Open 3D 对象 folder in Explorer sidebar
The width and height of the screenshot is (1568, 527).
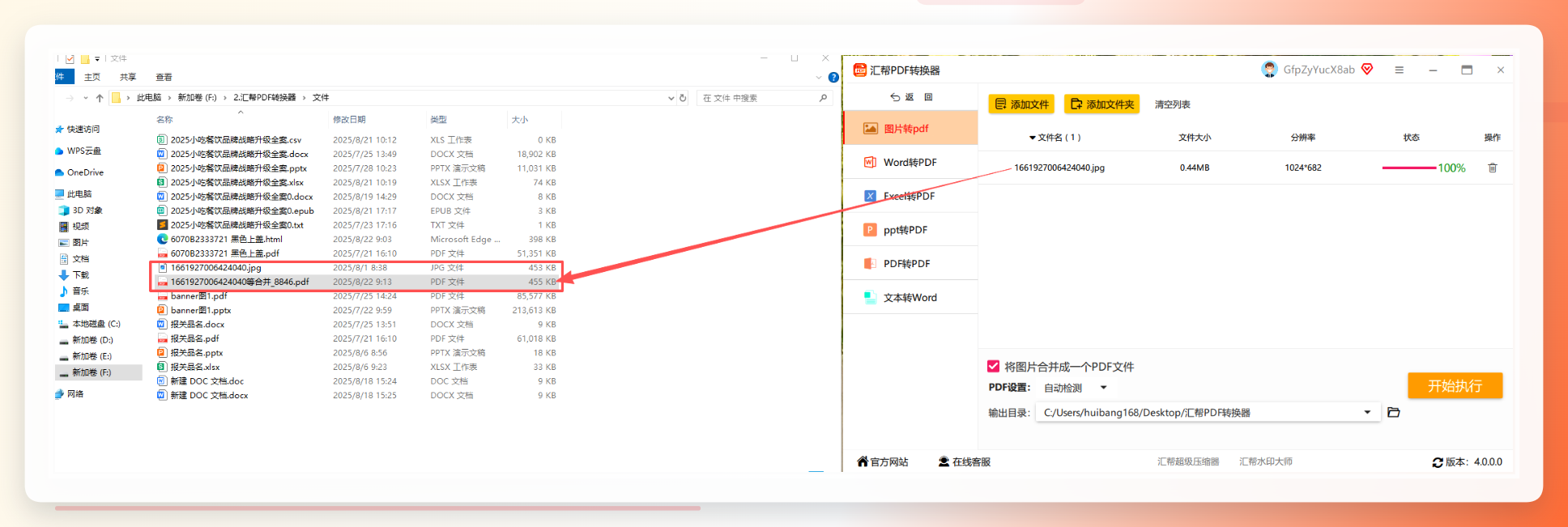pyautogui.click(x=80, y=210)
